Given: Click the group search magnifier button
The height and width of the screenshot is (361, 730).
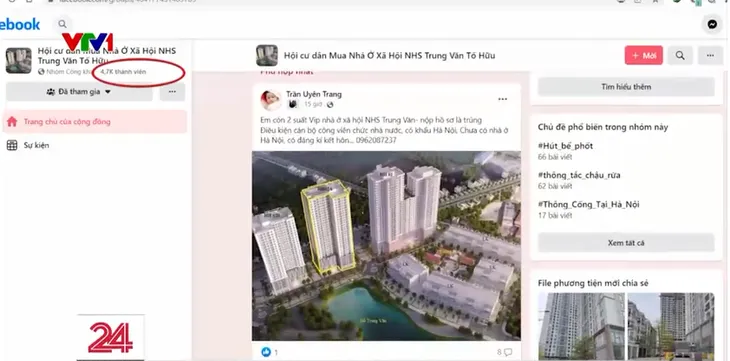Looking at the screenshot, I should click(x=680, y=55).
